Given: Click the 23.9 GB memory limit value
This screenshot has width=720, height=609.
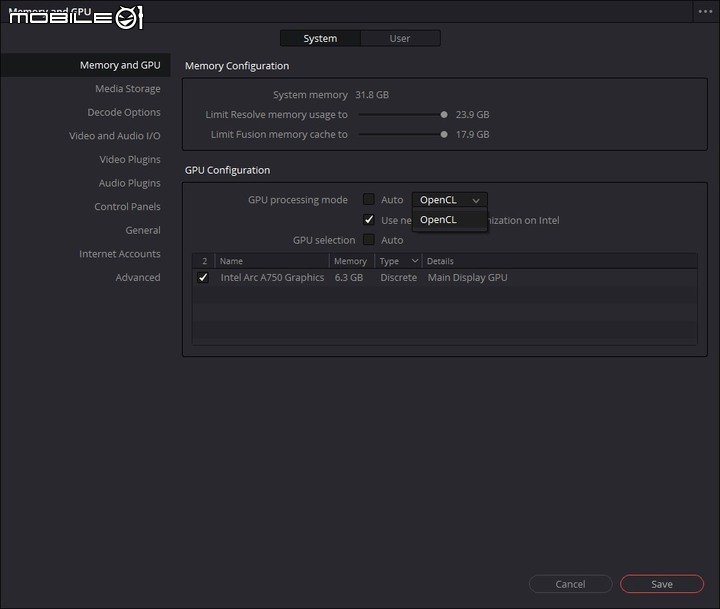Looking at the screenshot, I should [x=472, y=115].
